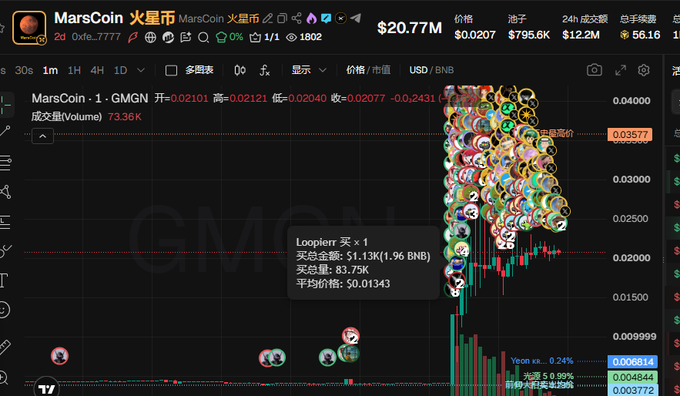Image resolution: width=680 pixels, height=396 pixels.
Task: Click the 价格 $0.0207 price stat
Action: (475, 27)
